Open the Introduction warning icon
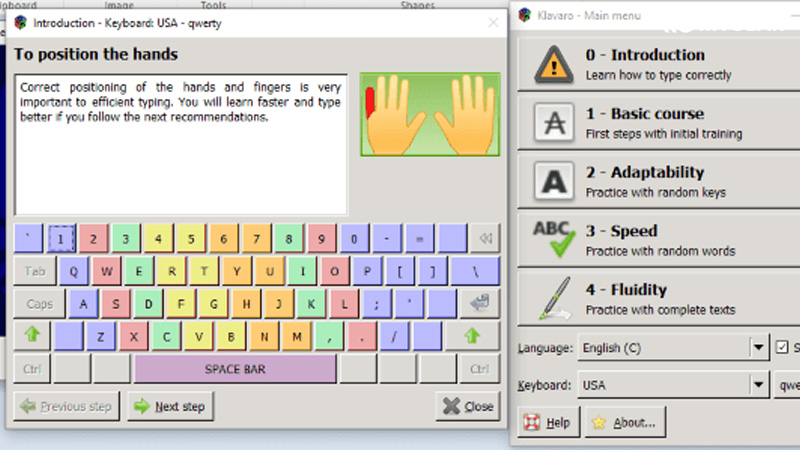800x450 pixels. [x=551, y=64]
